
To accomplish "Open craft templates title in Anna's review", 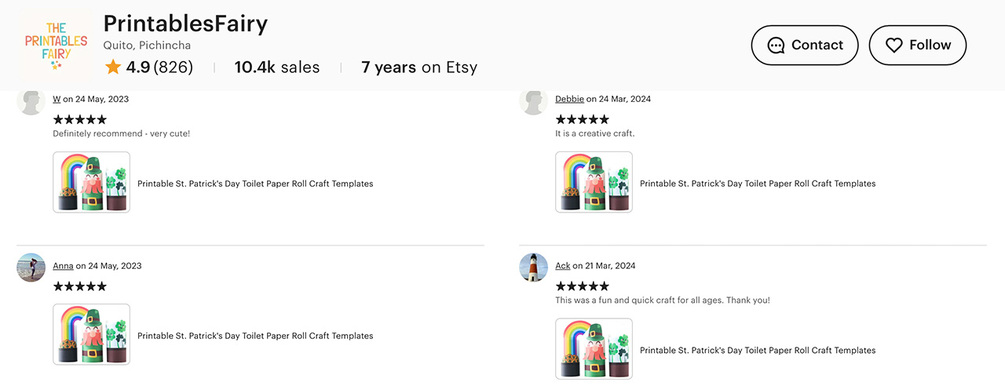I will click(x=255, y=336).
